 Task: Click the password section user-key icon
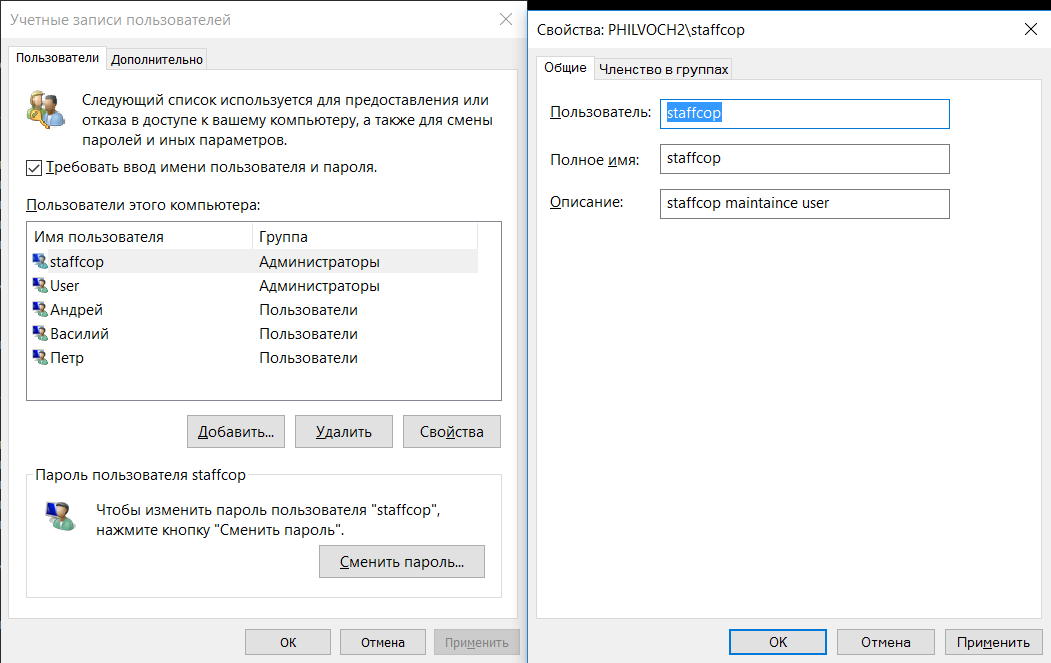click(60, 516)
